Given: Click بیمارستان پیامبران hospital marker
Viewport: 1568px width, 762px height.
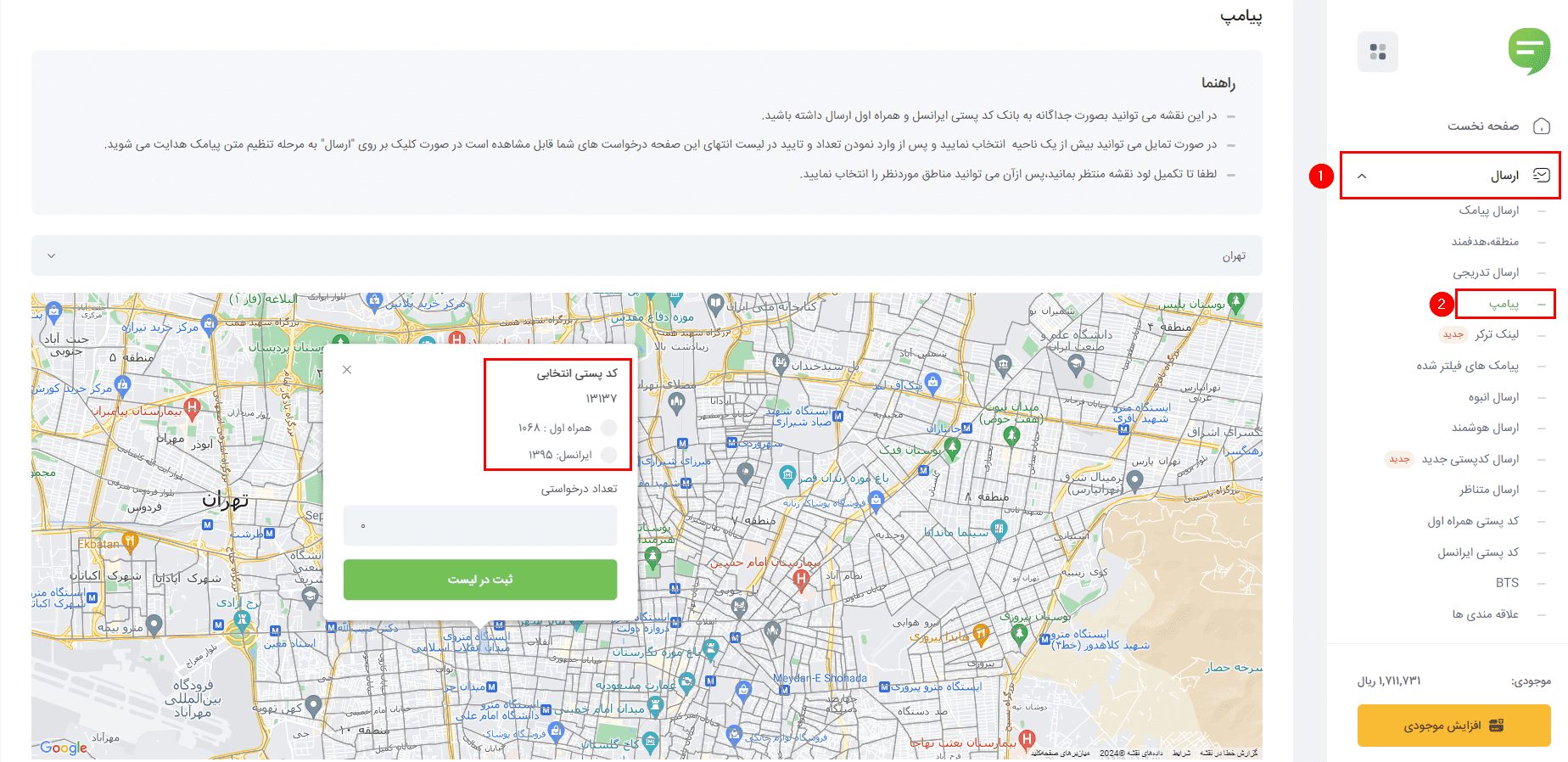Looking at the screenshot, I should pos(193,407).
